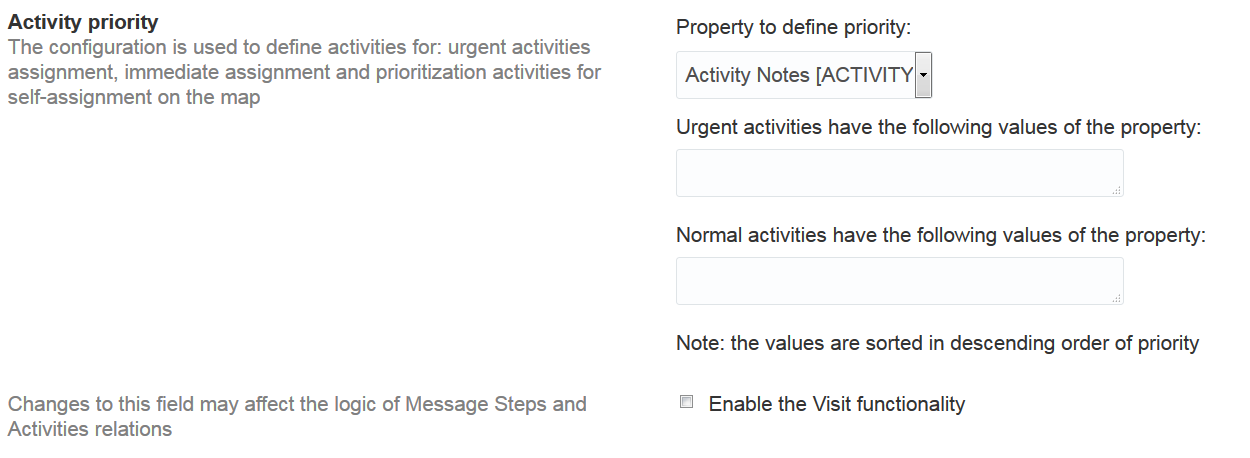
Task: Click the 'assignment, immediate assignment and prioritization' line
Action: click(x=304, y=73)
